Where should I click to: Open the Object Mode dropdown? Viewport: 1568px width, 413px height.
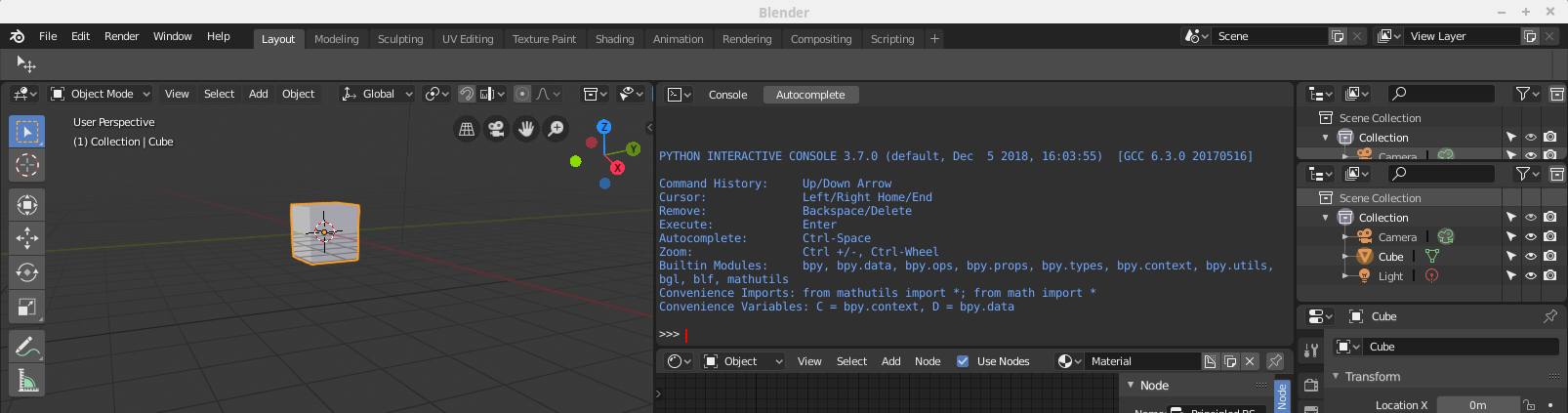[x=102, y=94]
